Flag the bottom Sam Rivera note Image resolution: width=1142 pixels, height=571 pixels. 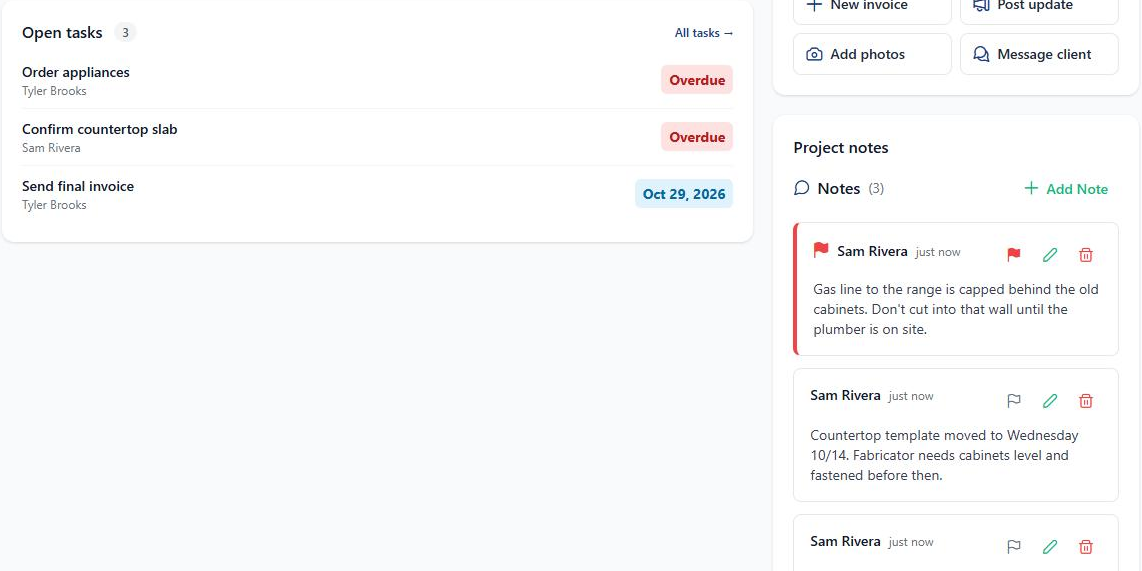pos(1014,546)
